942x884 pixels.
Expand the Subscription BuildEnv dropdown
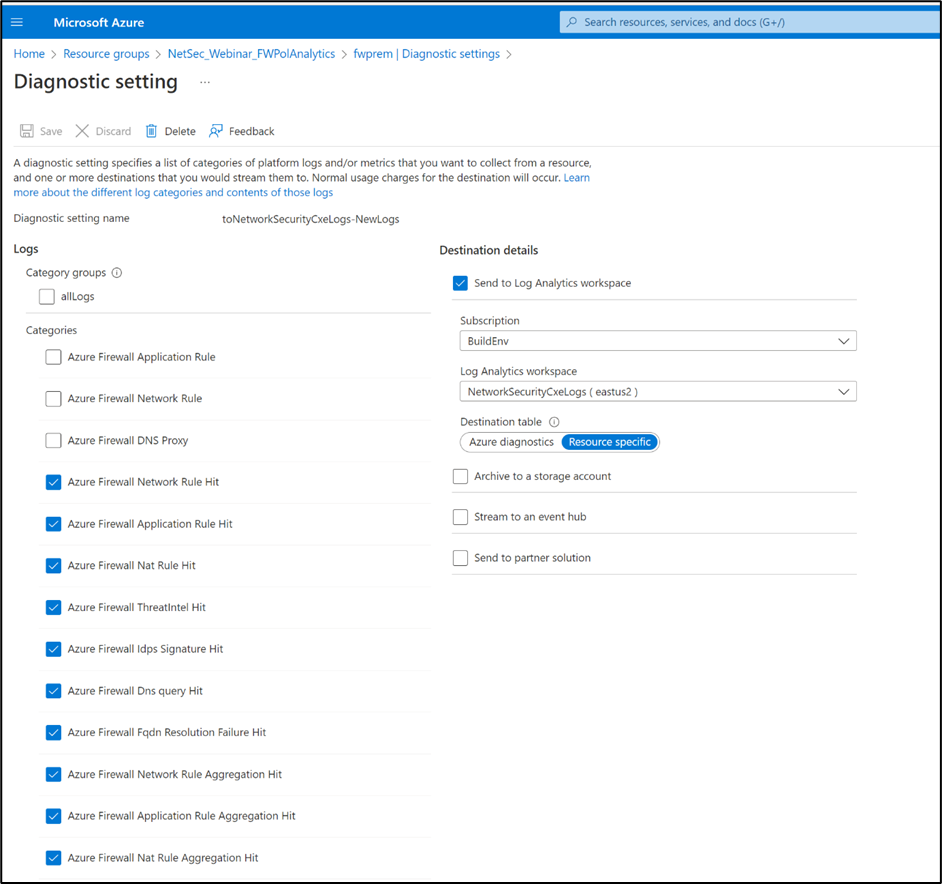click(658, 341)
